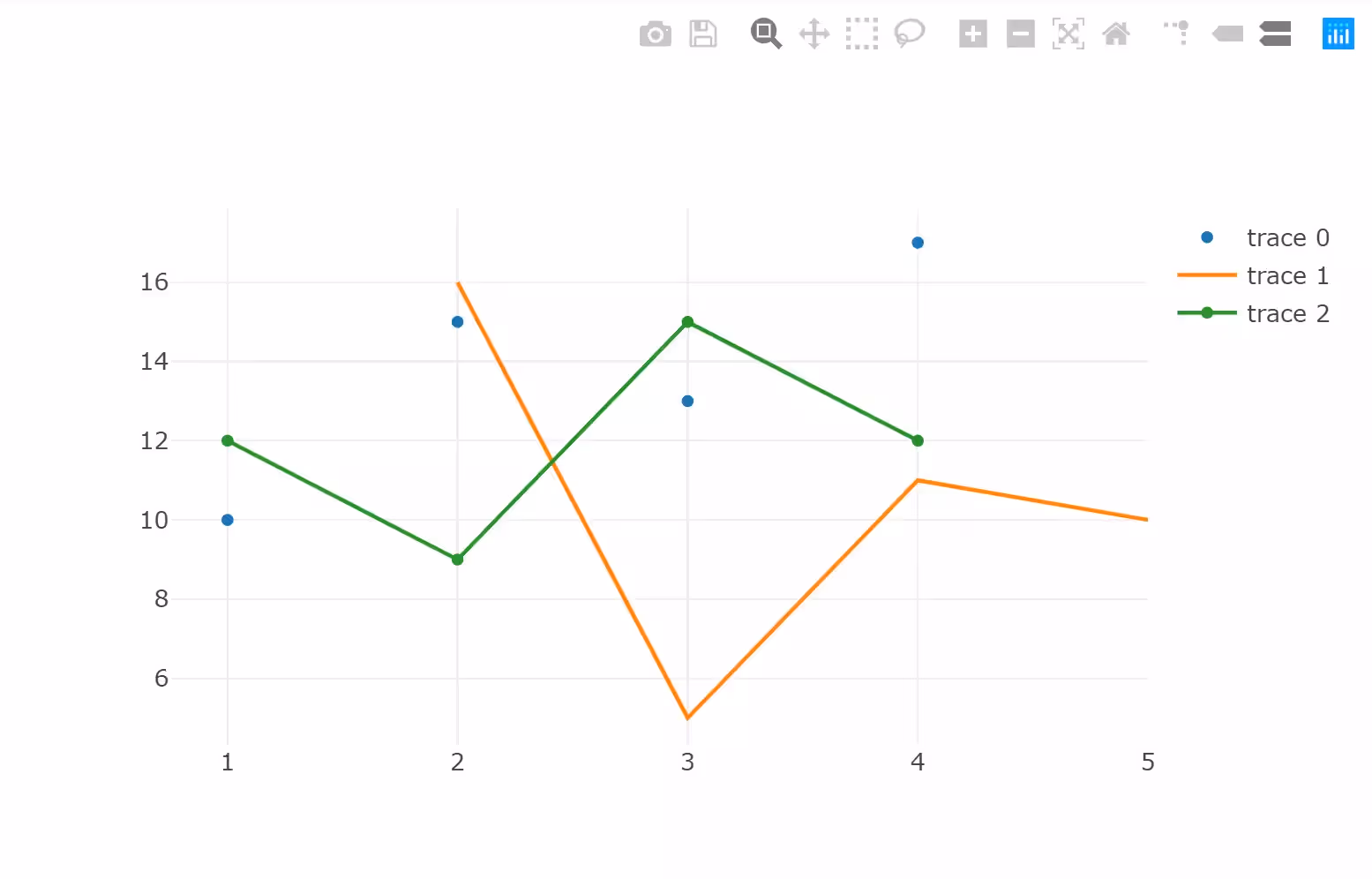The height and width of the screenshot is (879, 1372).
Task: Select the Pan tool
Action: pyautogui.click(x=814, y=34)
